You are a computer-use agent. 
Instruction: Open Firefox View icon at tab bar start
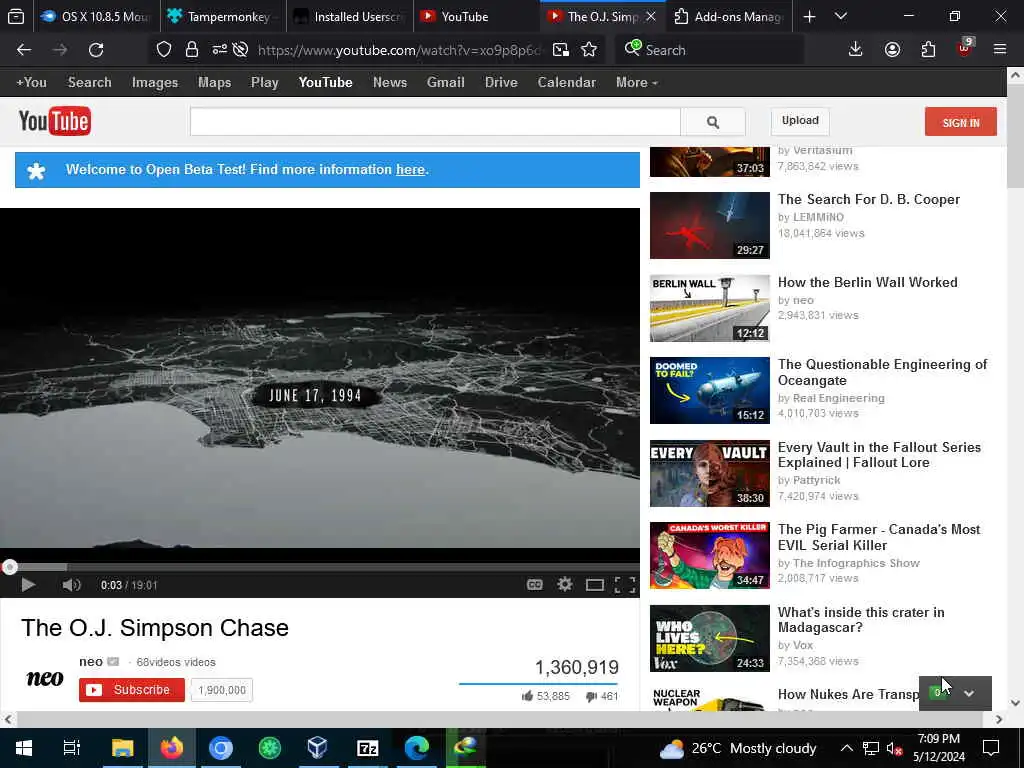coord(16,16)
